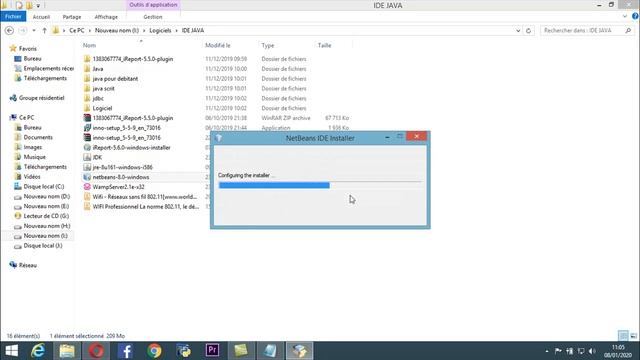Select the jre-8u161-windows-i586 file
This screenshot has height=360, width=640.
(122, 167)
